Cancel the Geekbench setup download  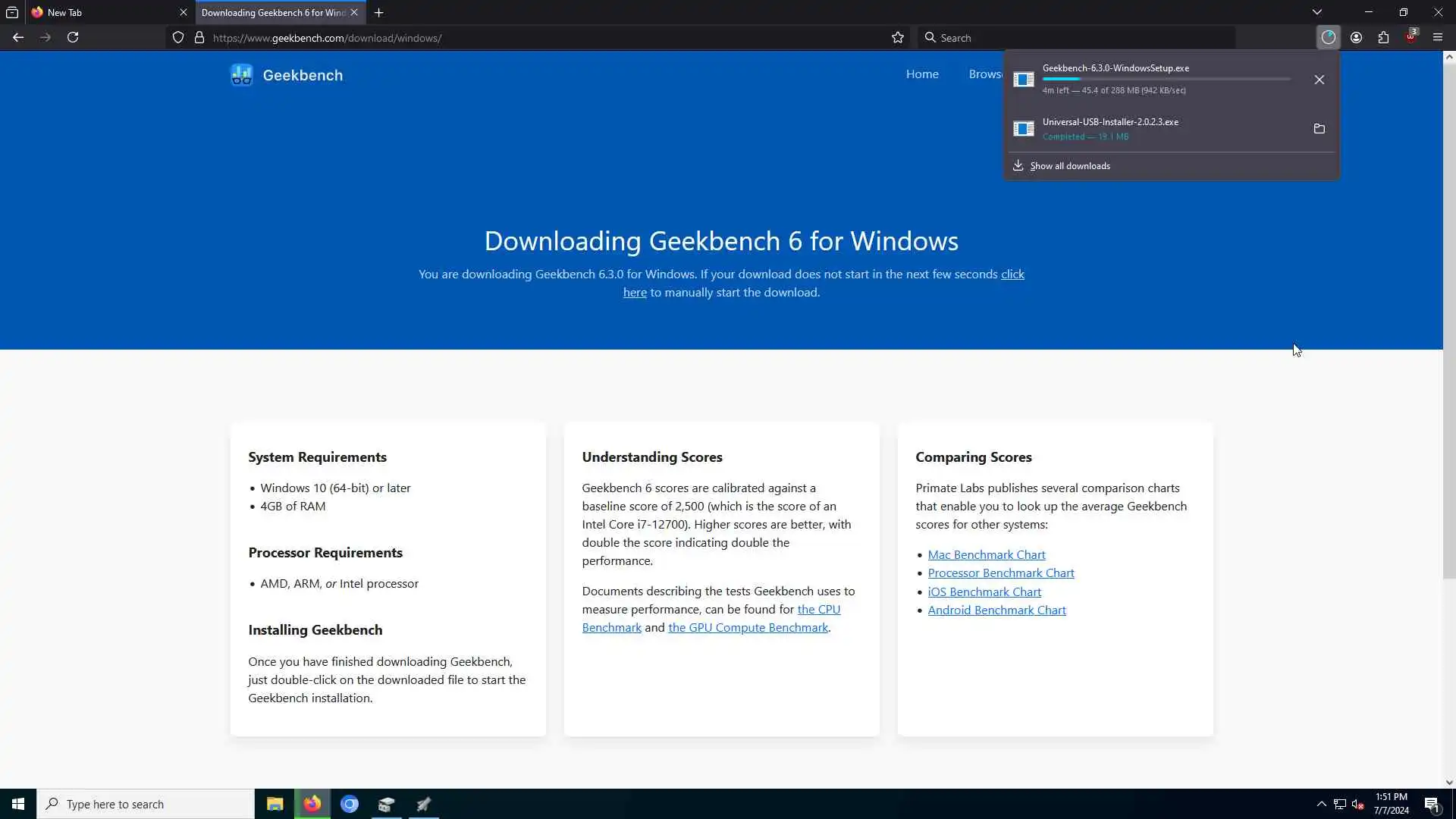tap(1319, 80)
